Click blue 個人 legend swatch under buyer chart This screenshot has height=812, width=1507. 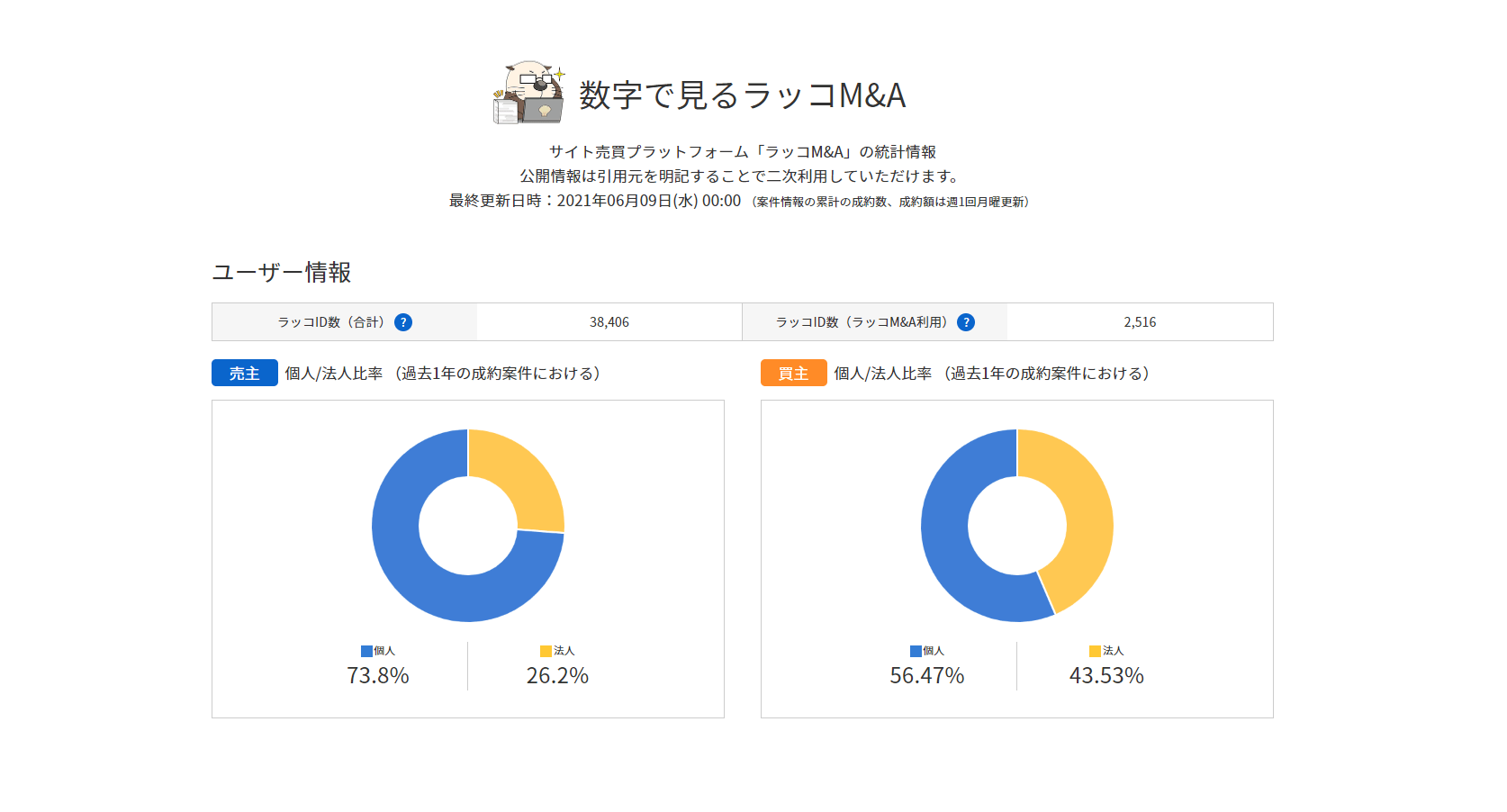click(x=916, y=651)
